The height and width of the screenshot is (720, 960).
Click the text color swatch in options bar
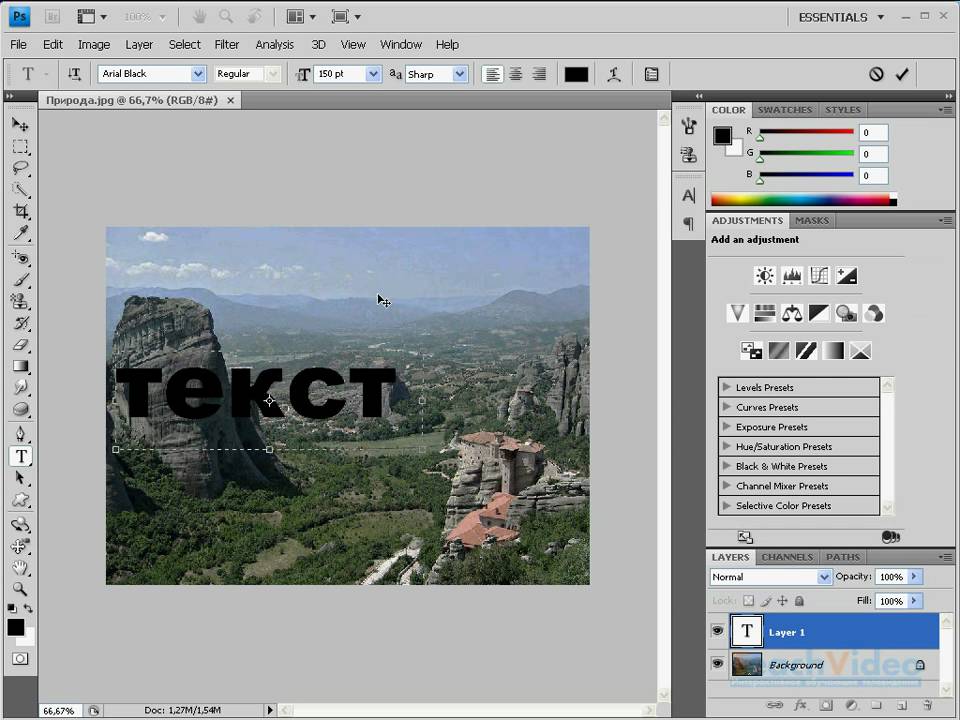[576, 74]
